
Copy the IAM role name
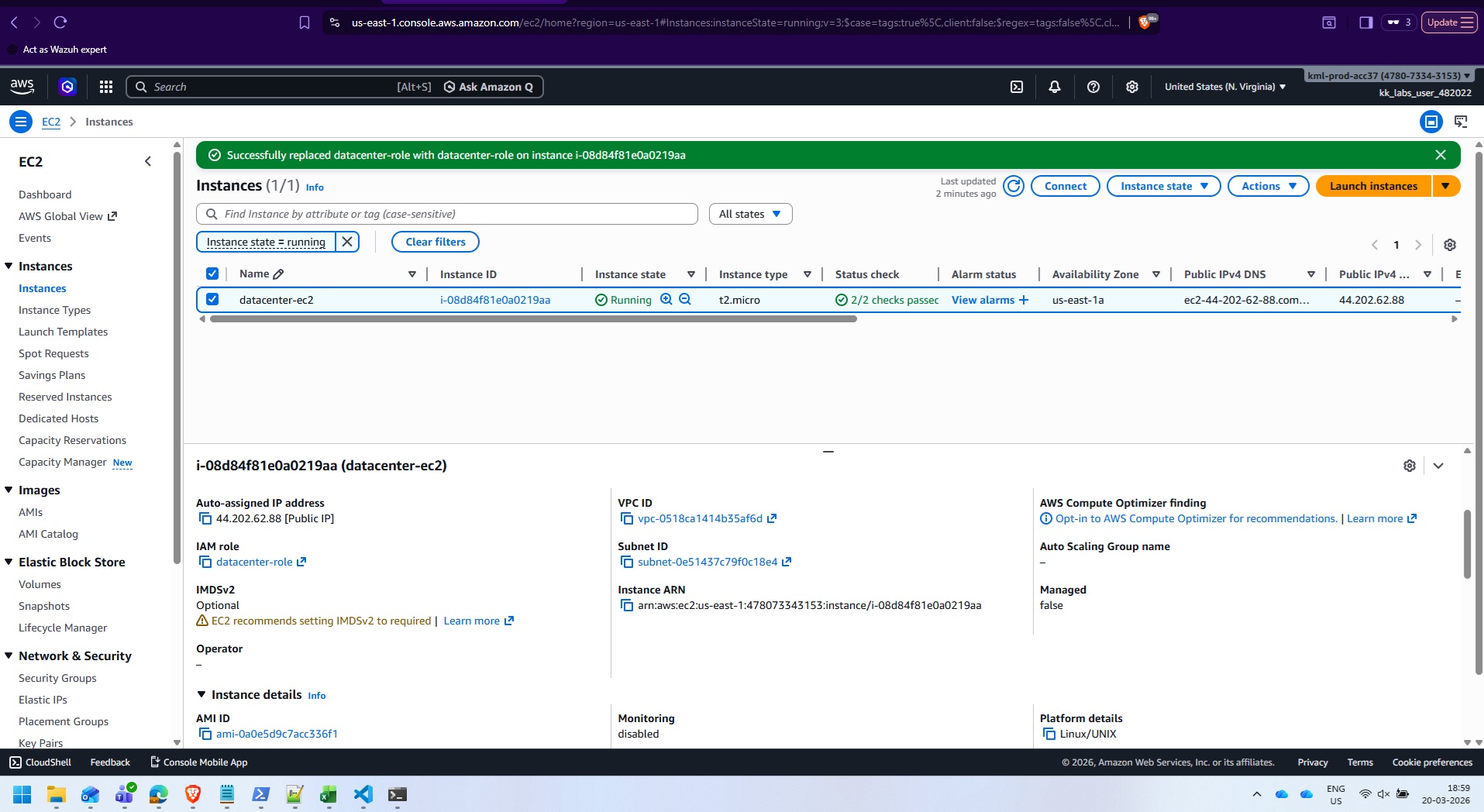(x=205, y=563)
